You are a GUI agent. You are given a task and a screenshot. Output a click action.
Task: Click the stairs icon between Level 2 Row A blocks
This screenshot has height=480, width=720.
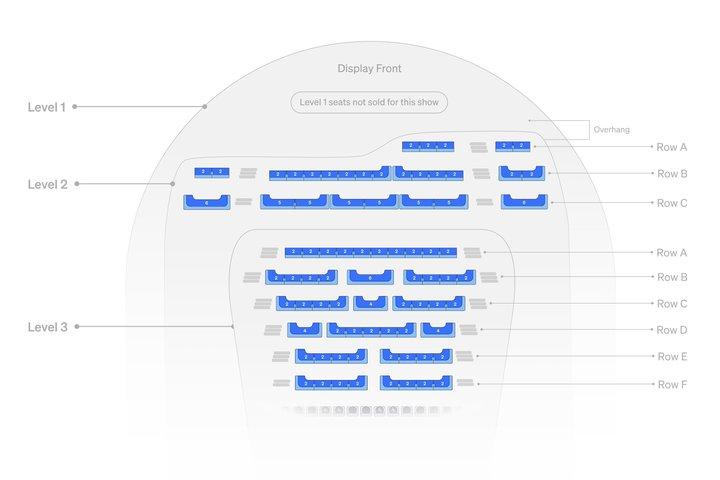478,147
